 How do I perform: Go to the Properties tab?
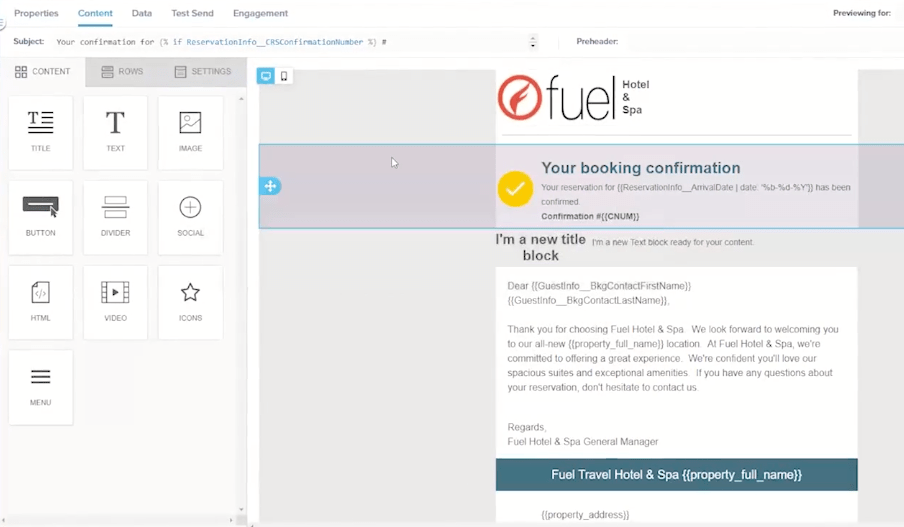36,13
